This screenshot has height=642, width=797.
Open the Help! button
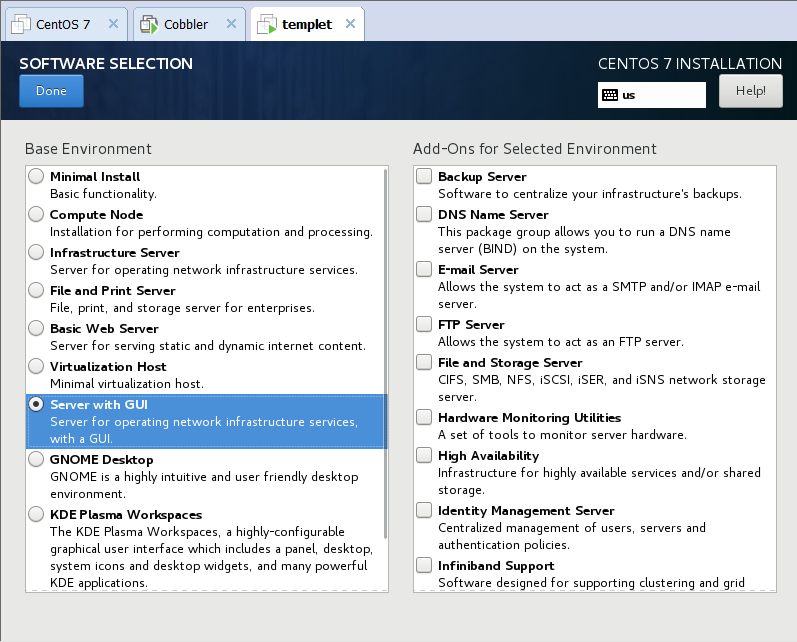[x=751, y=91]
